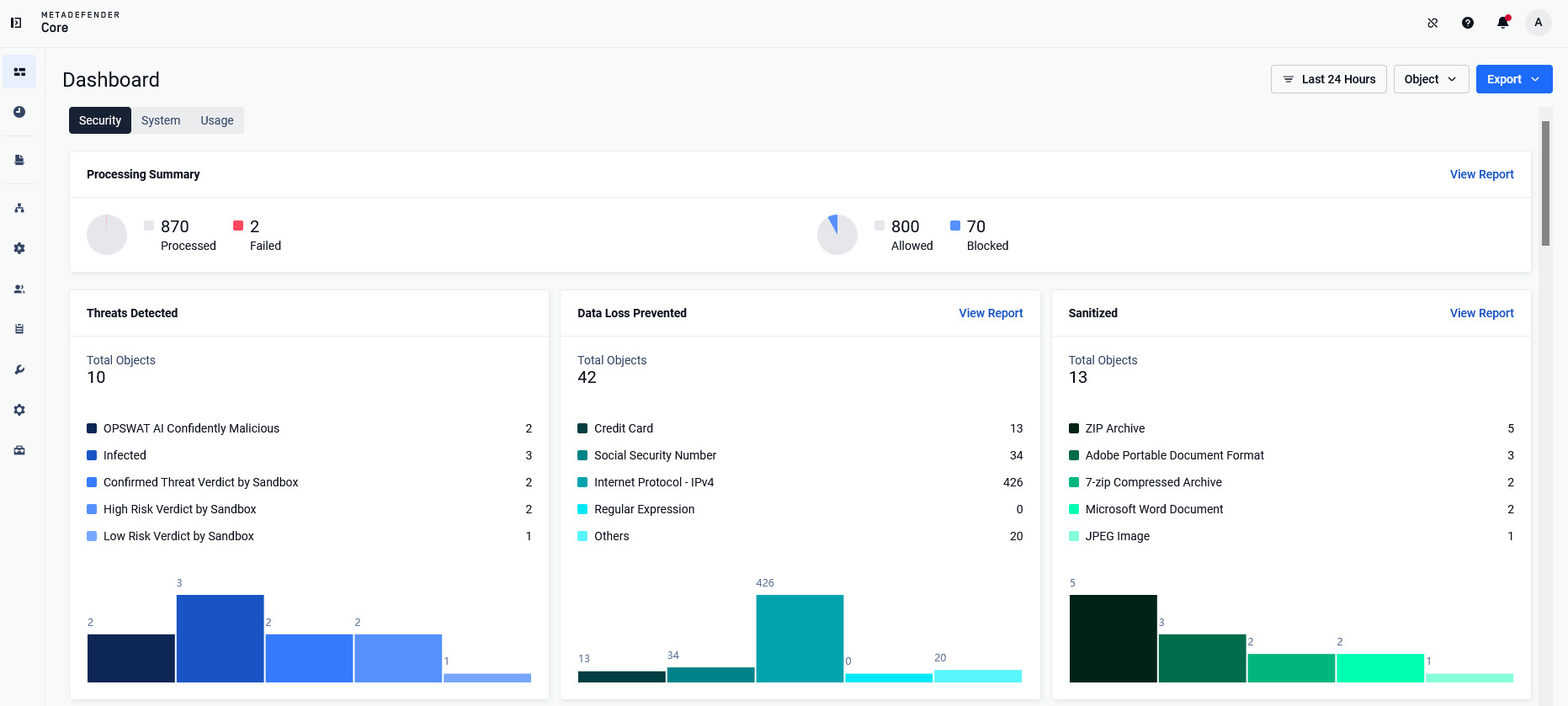
Task: Open Data Loss Prevented View Report link
Action: tap(991, 313)
